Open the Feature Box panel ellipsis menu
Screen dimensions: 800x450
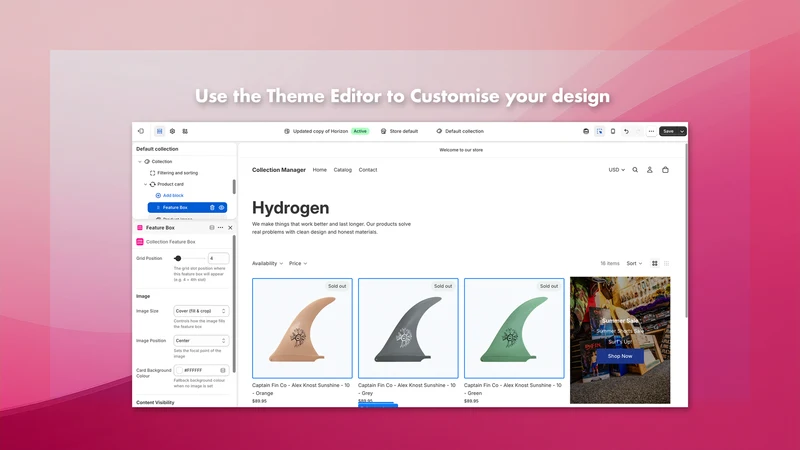tap(220, 228)
